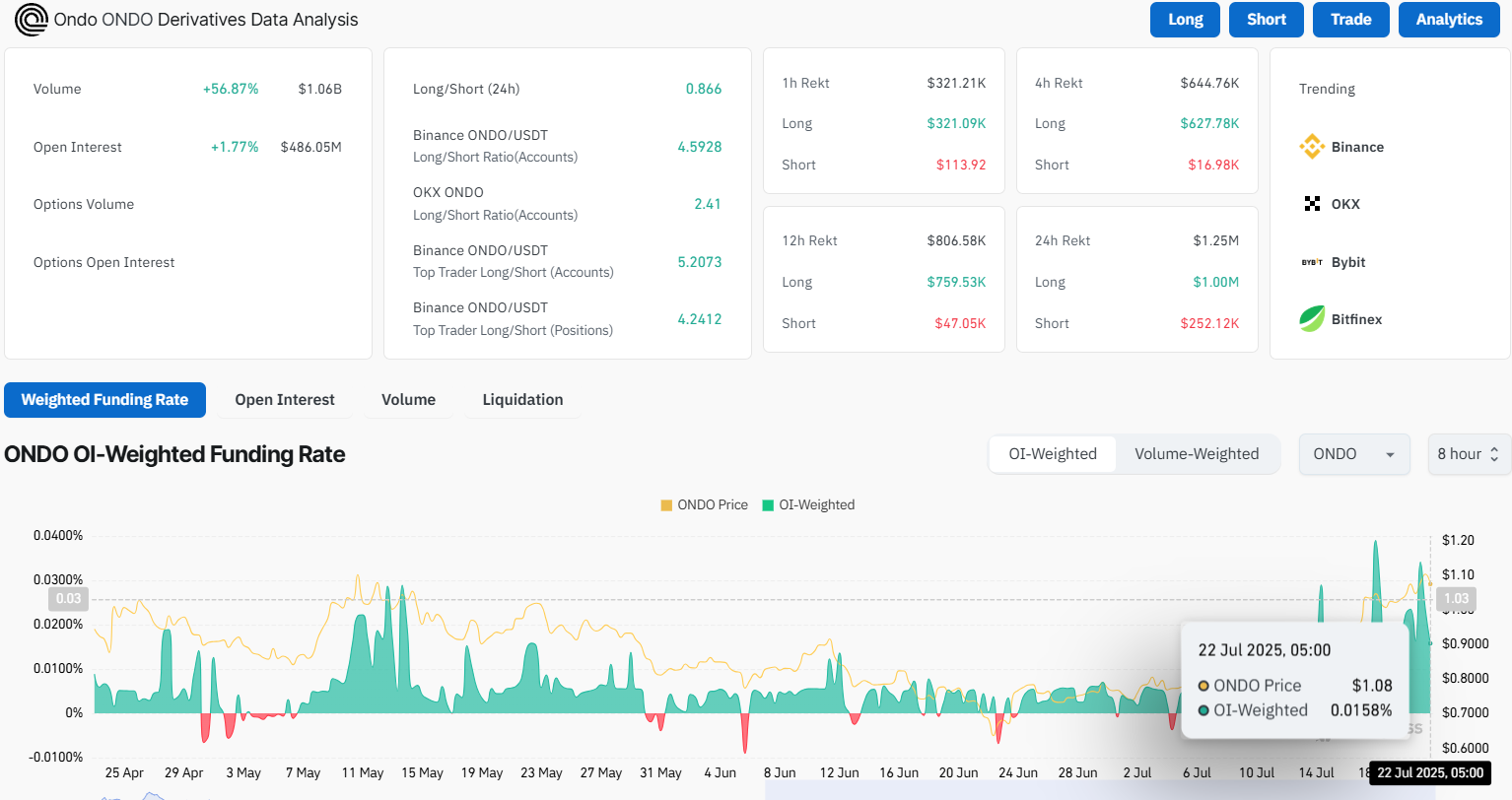Click the Bybit logo in Trending

pos(1312,262)
